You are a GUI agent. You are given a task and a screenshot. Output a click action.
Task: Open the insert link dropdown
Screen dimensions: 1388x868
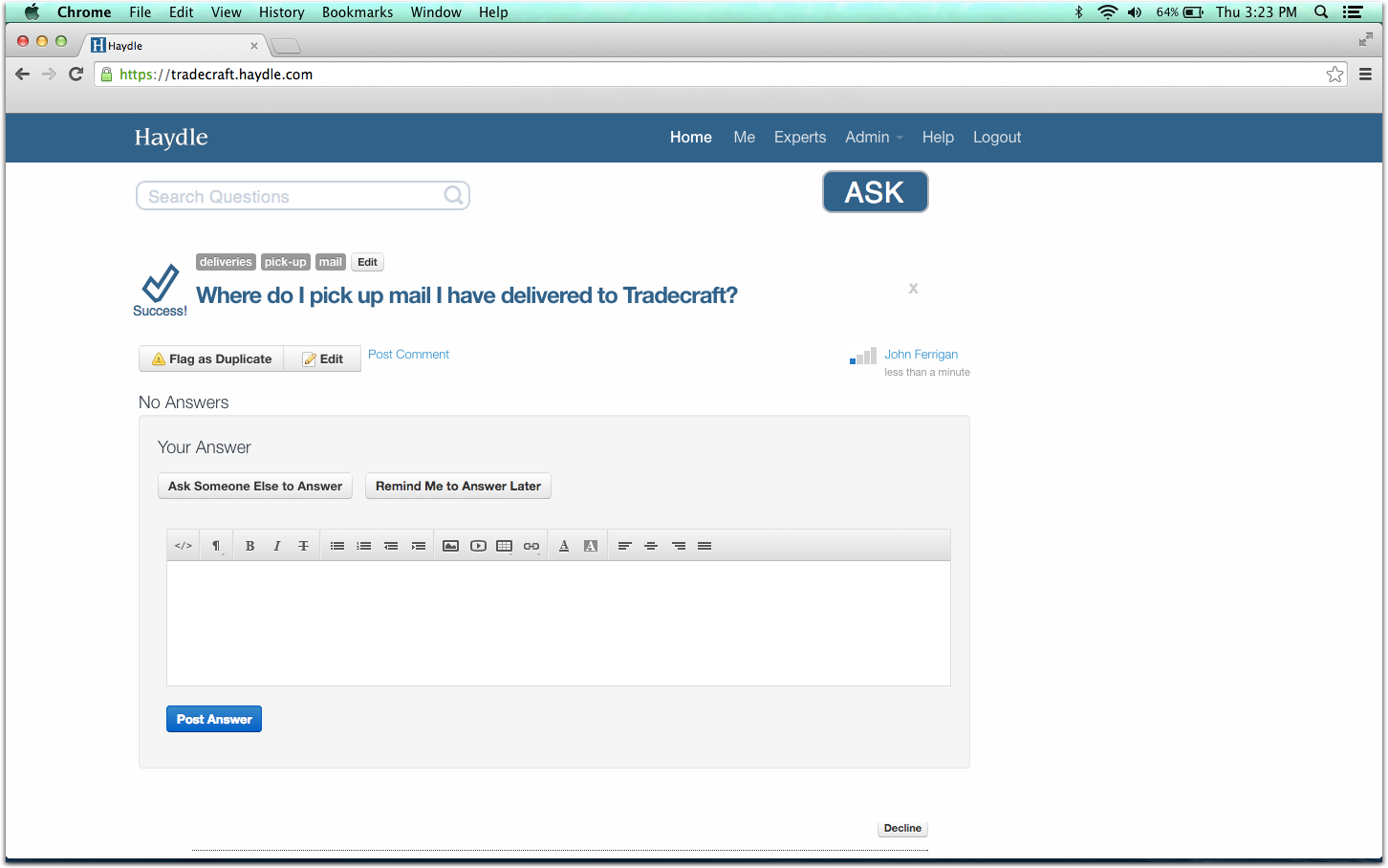(531, 546)
